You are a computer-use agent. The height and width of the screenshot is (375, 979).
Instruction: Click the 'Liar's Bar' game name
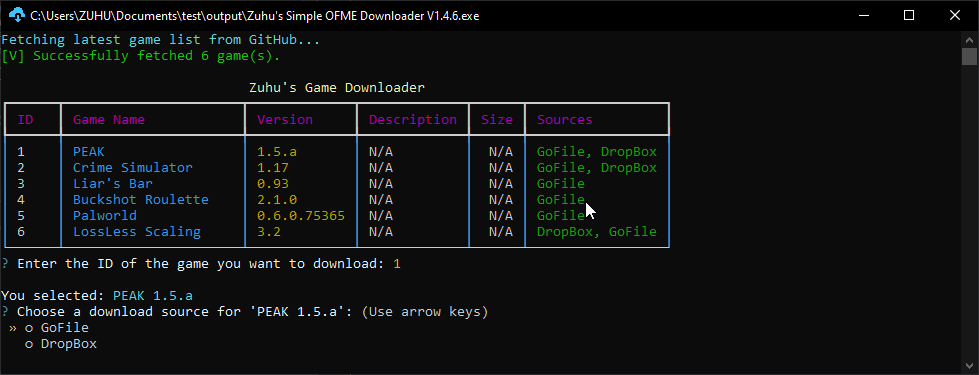click(113, 184)
